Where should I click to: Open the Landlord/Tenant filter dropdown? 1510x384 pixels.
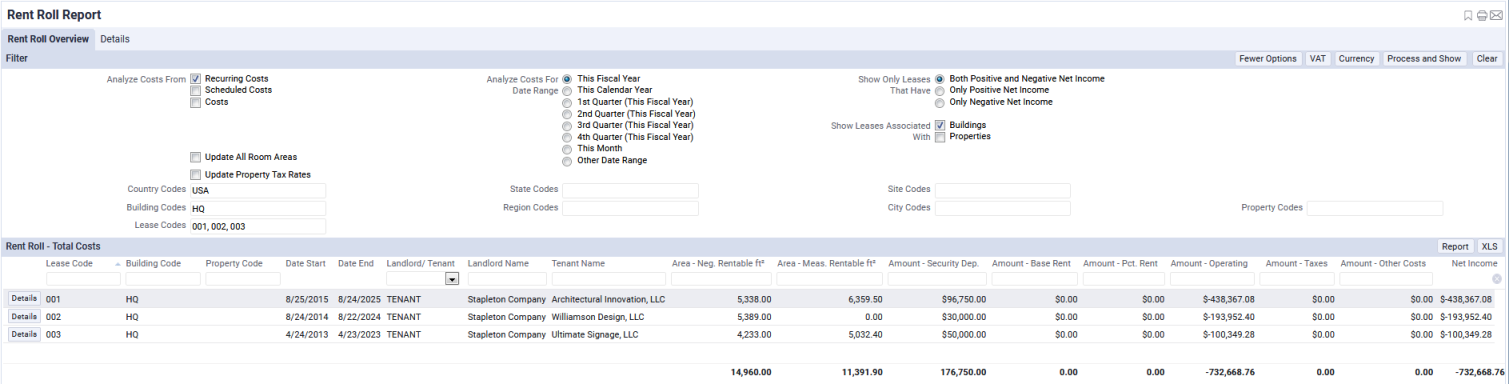coord(452,280)
